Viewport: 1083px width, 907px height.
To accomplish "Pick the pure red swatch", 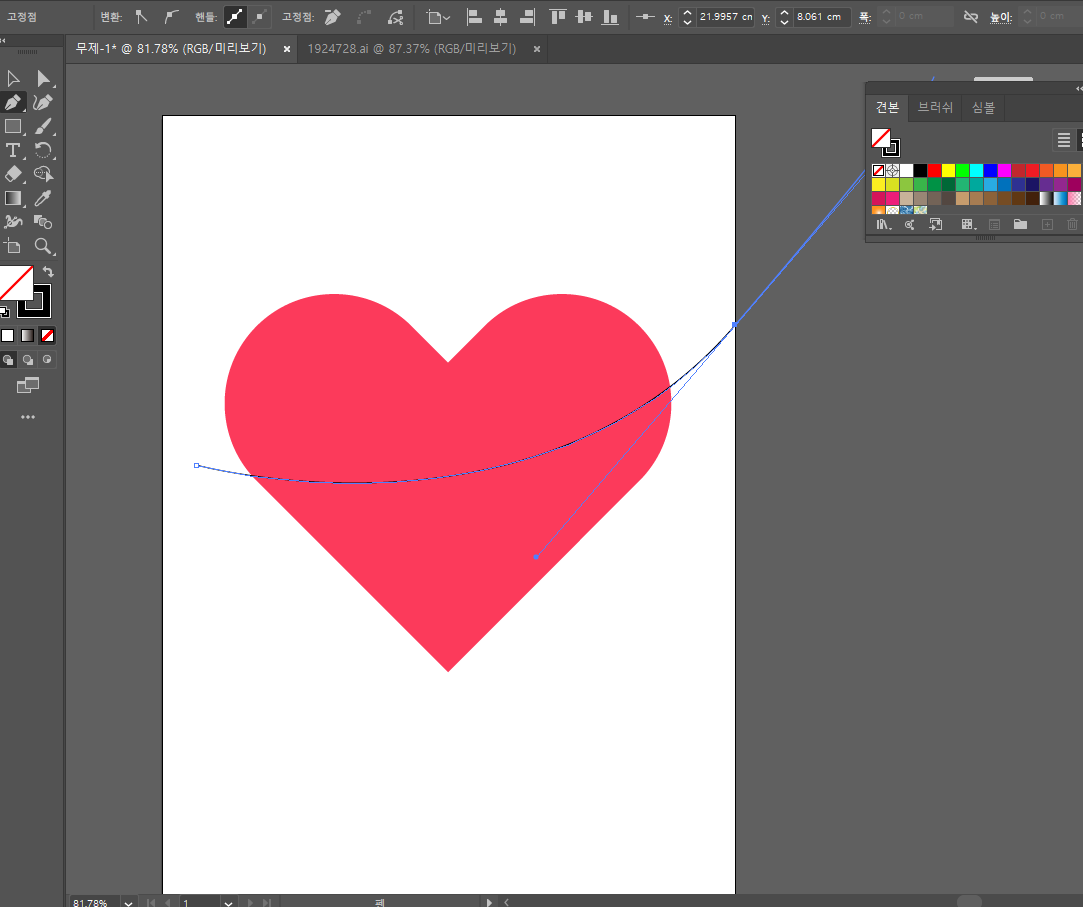I will [x=934, y=170].
